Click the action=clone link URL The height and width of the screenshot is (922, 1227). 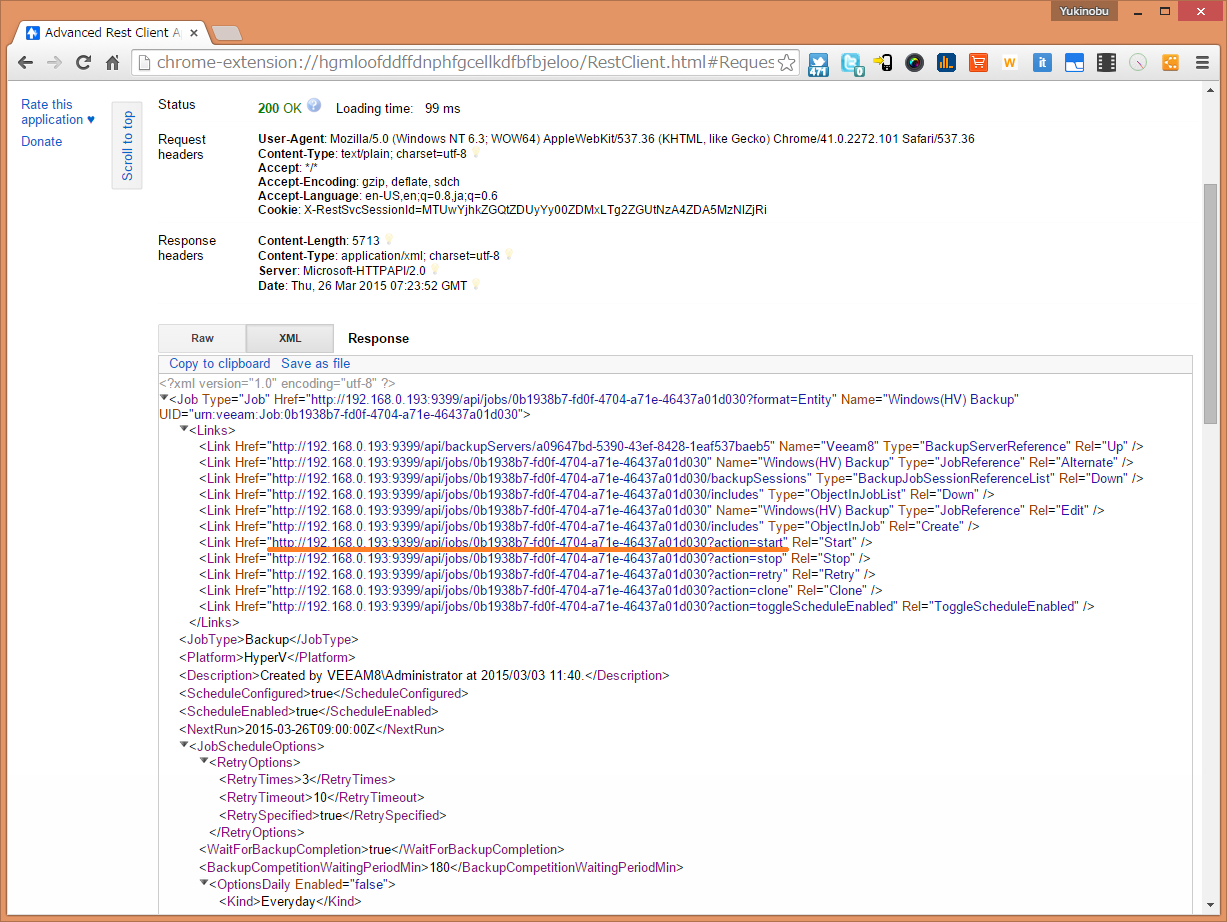pyautogui.click(x=531, y=590)
